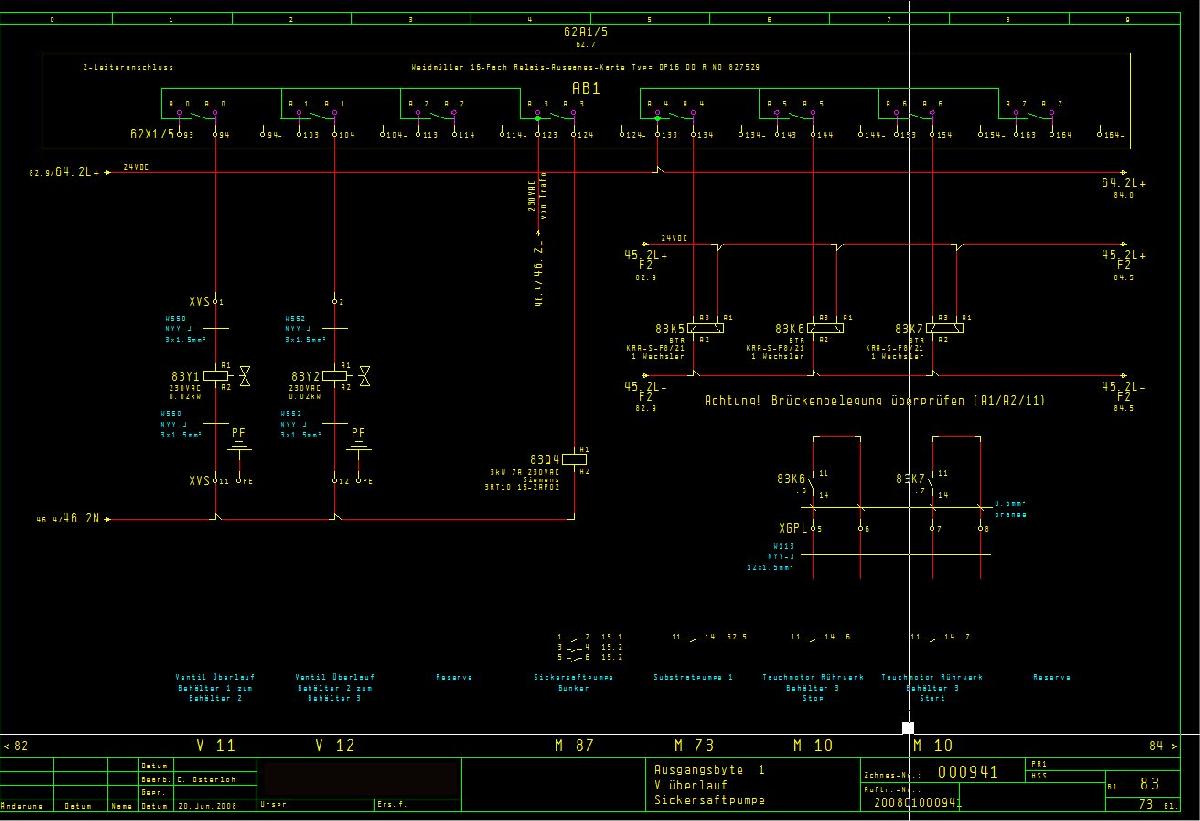Follow the 46.2N cross-reference on the left
1200x821 pixels.
pyautogui.click(x=70, y=519)
